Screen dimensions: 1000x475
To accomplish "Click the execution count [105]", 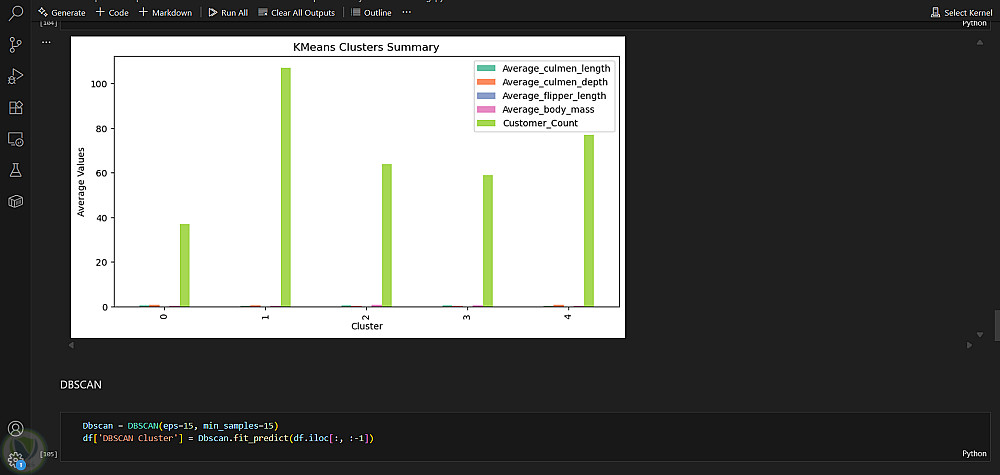I will [x=48, y=454].
